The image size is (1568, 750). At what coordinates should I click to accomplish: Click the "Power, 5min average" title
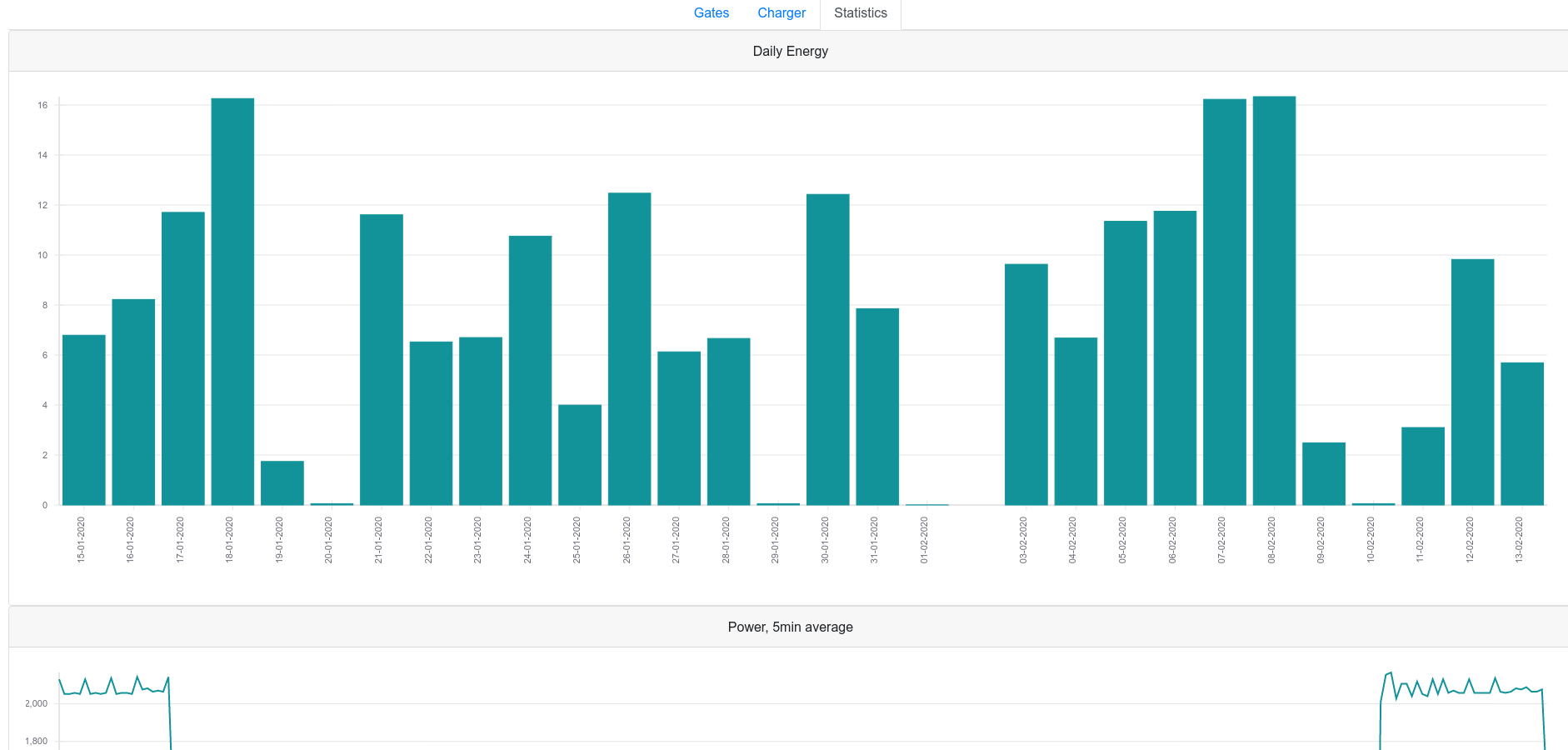tap(791, 627)
